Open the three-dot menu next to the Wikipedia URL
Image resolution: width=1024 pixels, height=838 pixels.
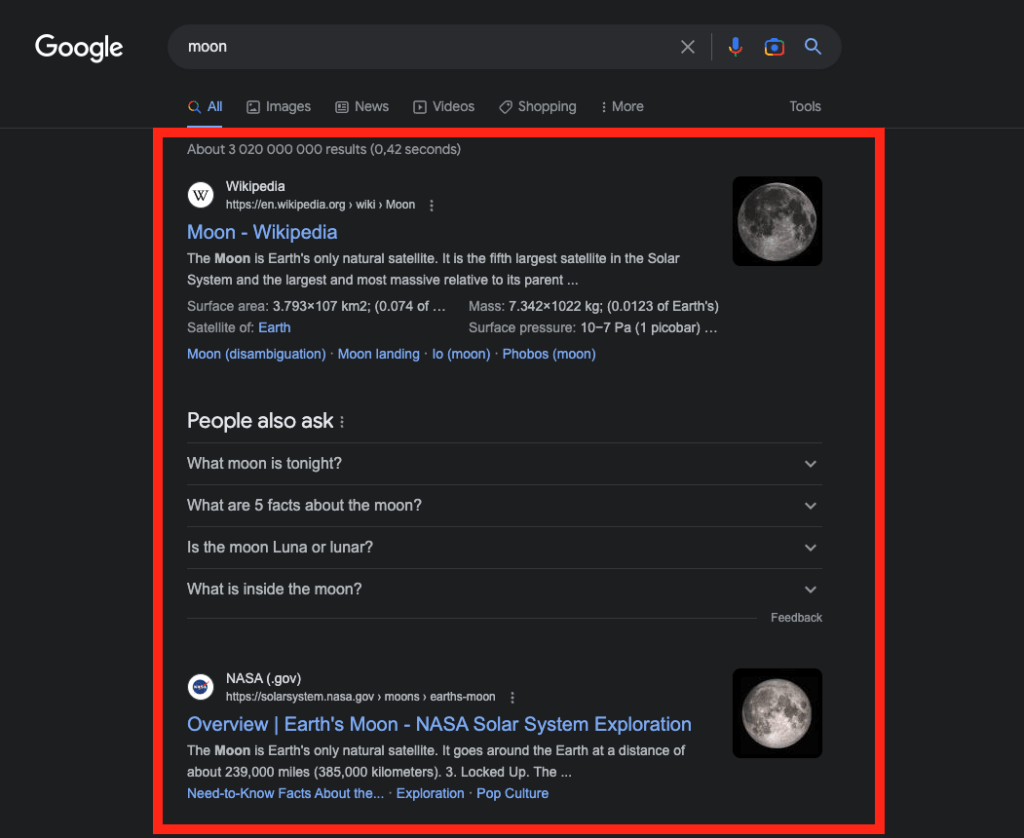point(431,205)
